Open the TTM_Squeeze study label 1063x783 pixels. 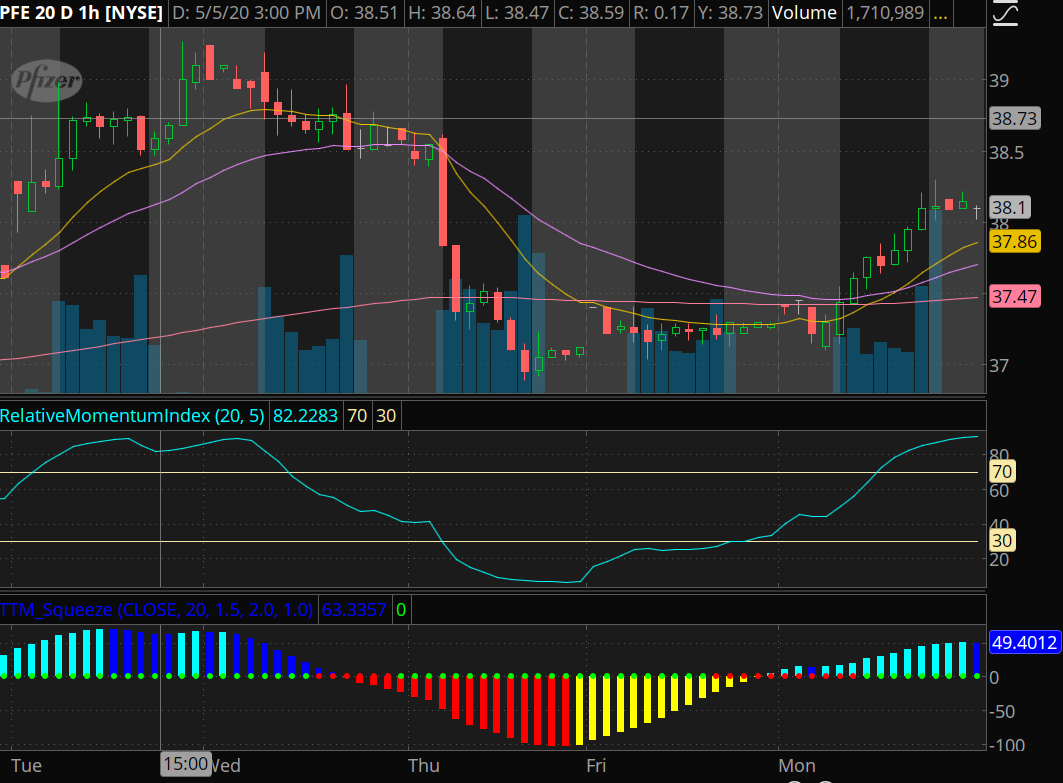coord(157,609)
